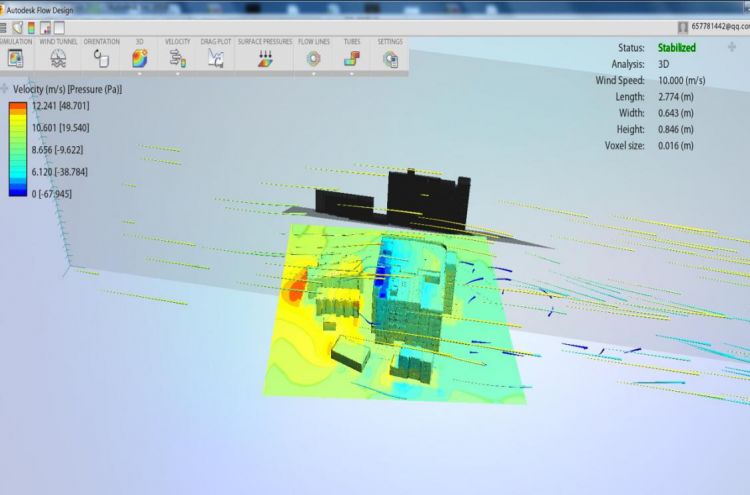Image resolution: width=750 pixels, height=495 pixels.
Task: Click the color legend quick-access icon
Action: [31, 28]
